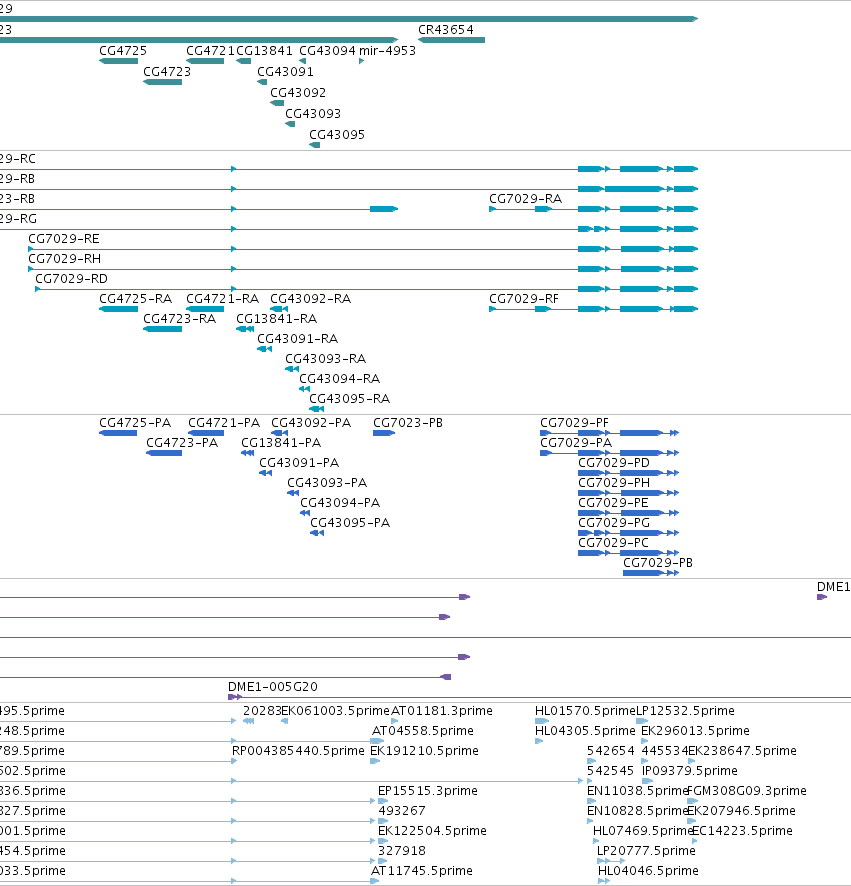Select the LP12532.5prime EST label
The width and height of the screenshot is (851, 886).
[x=685, y=711]
